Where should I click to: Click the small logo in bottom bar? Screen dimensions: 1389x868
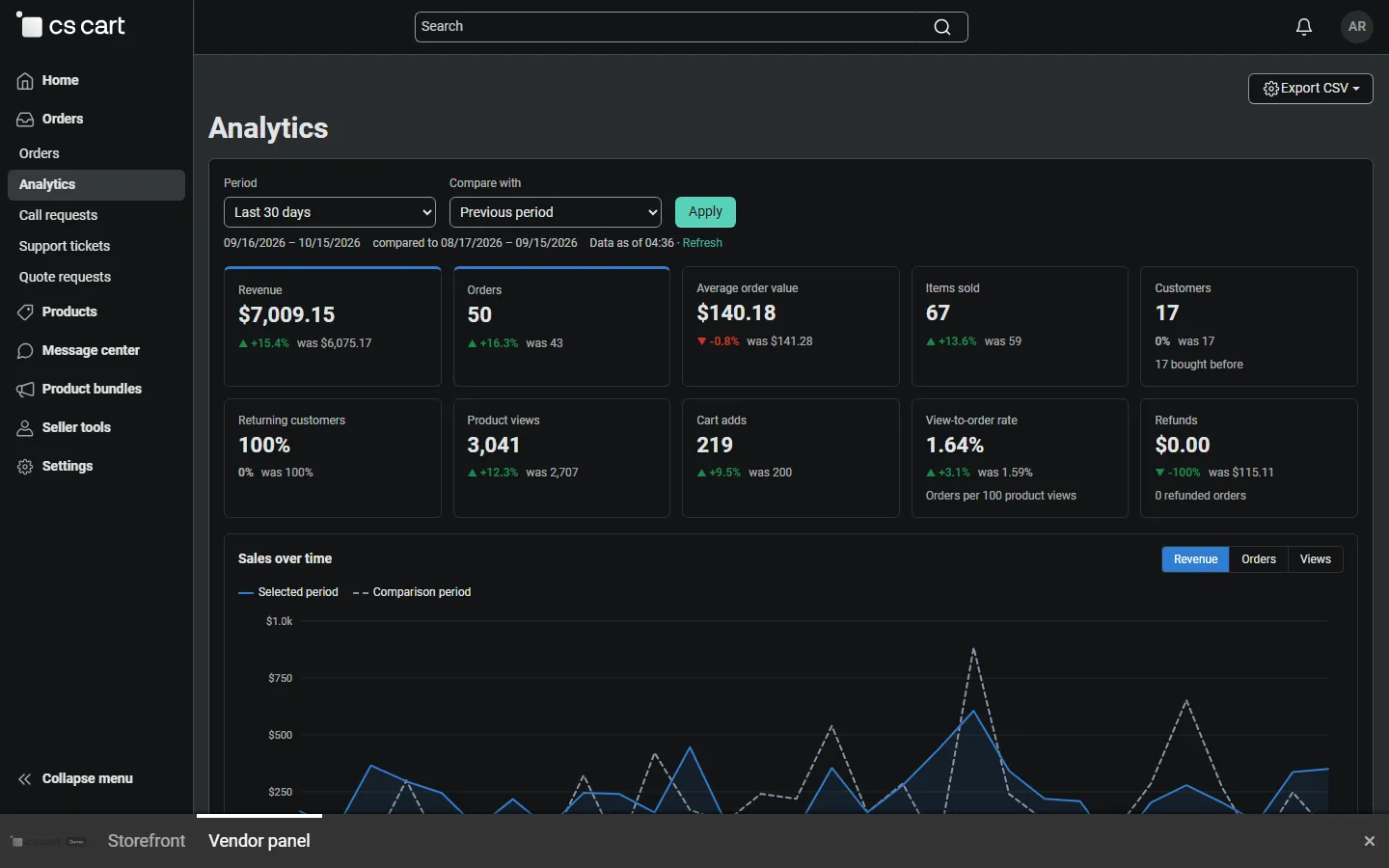(48, 842)
